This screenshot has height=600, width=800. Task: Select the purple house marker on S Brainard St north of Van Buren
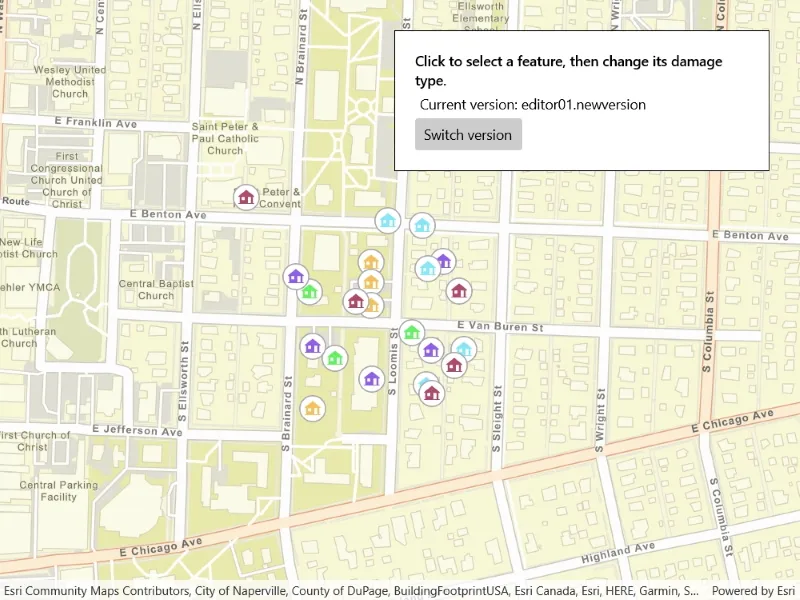pyautogui.click(x=296, y=277)
